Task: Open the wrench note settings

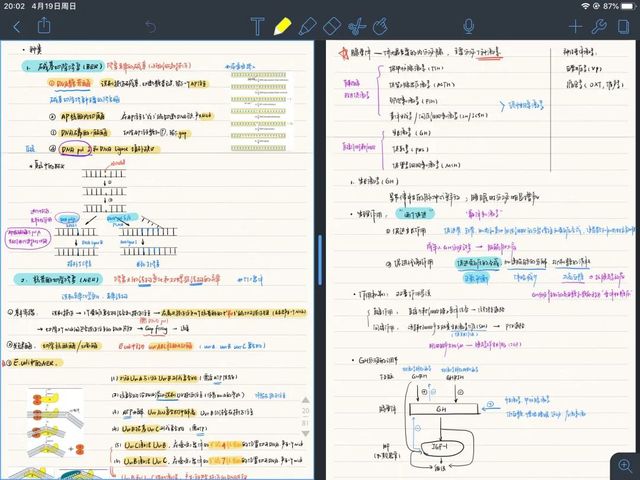Action: pos(599,26)
